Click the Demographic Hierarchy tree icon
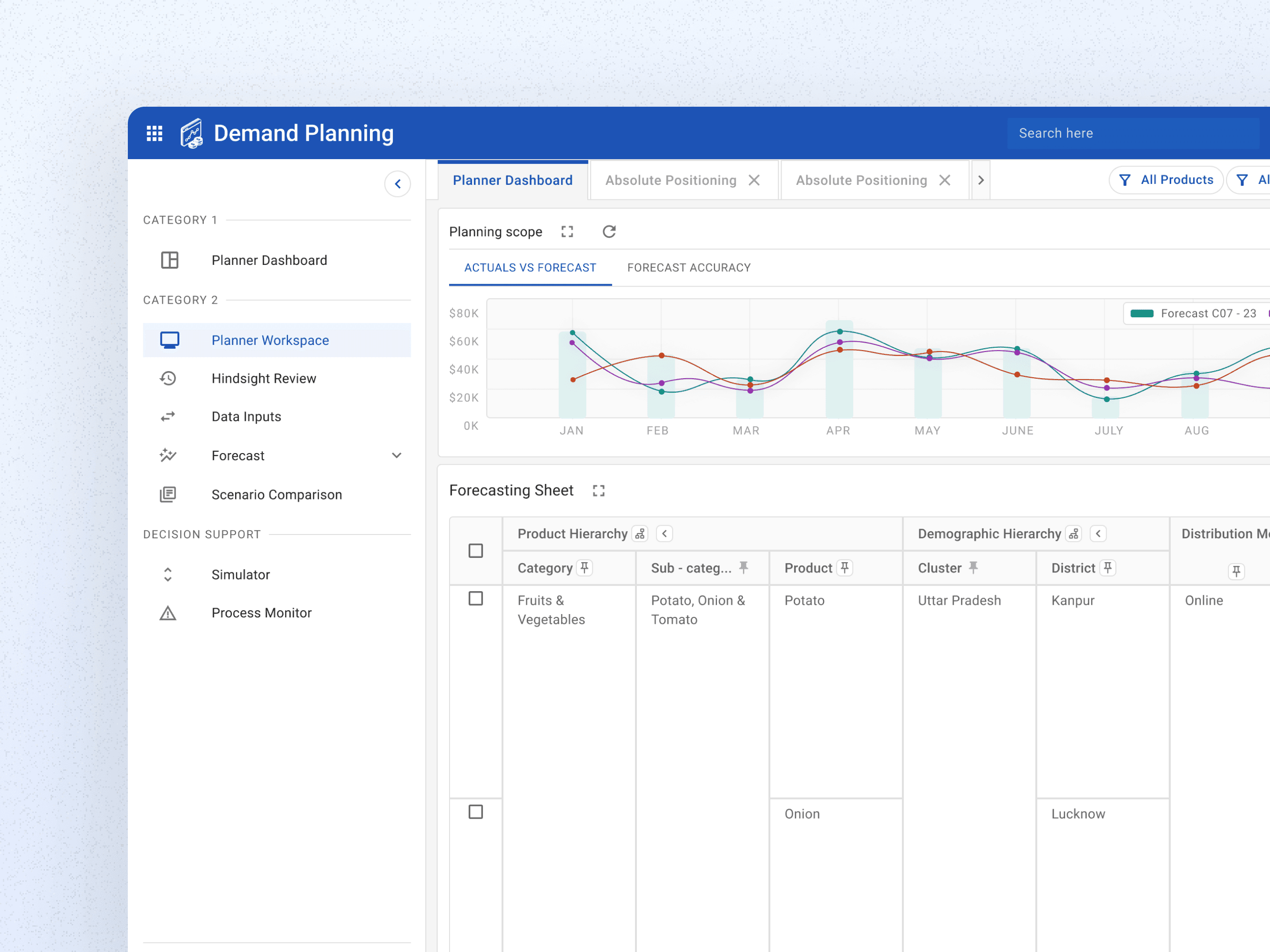This screenshot has width=1270, height=952. 1074,534
